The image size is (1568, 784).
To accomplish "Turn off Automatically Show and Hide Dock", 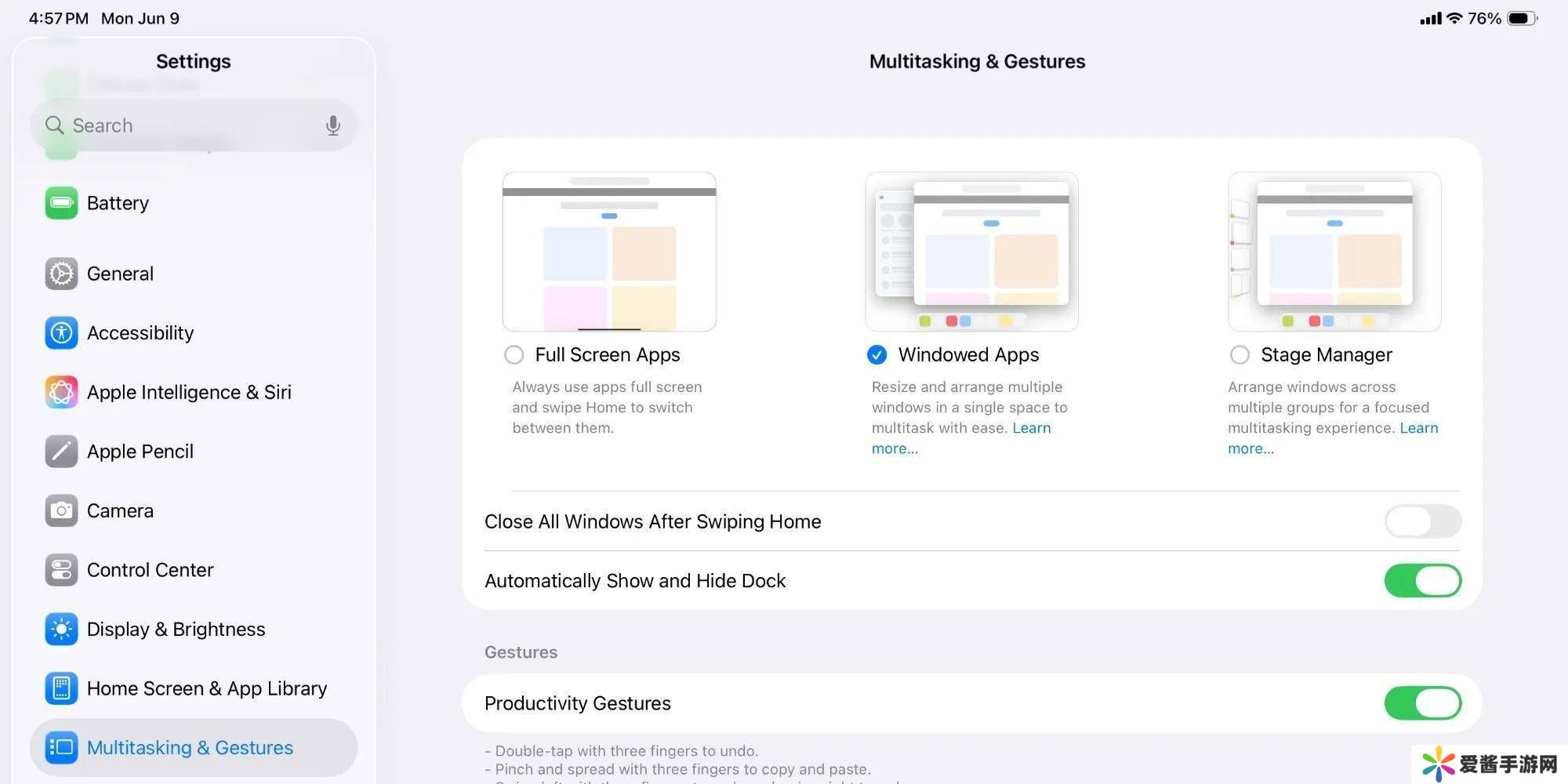I will [1422, 581].
